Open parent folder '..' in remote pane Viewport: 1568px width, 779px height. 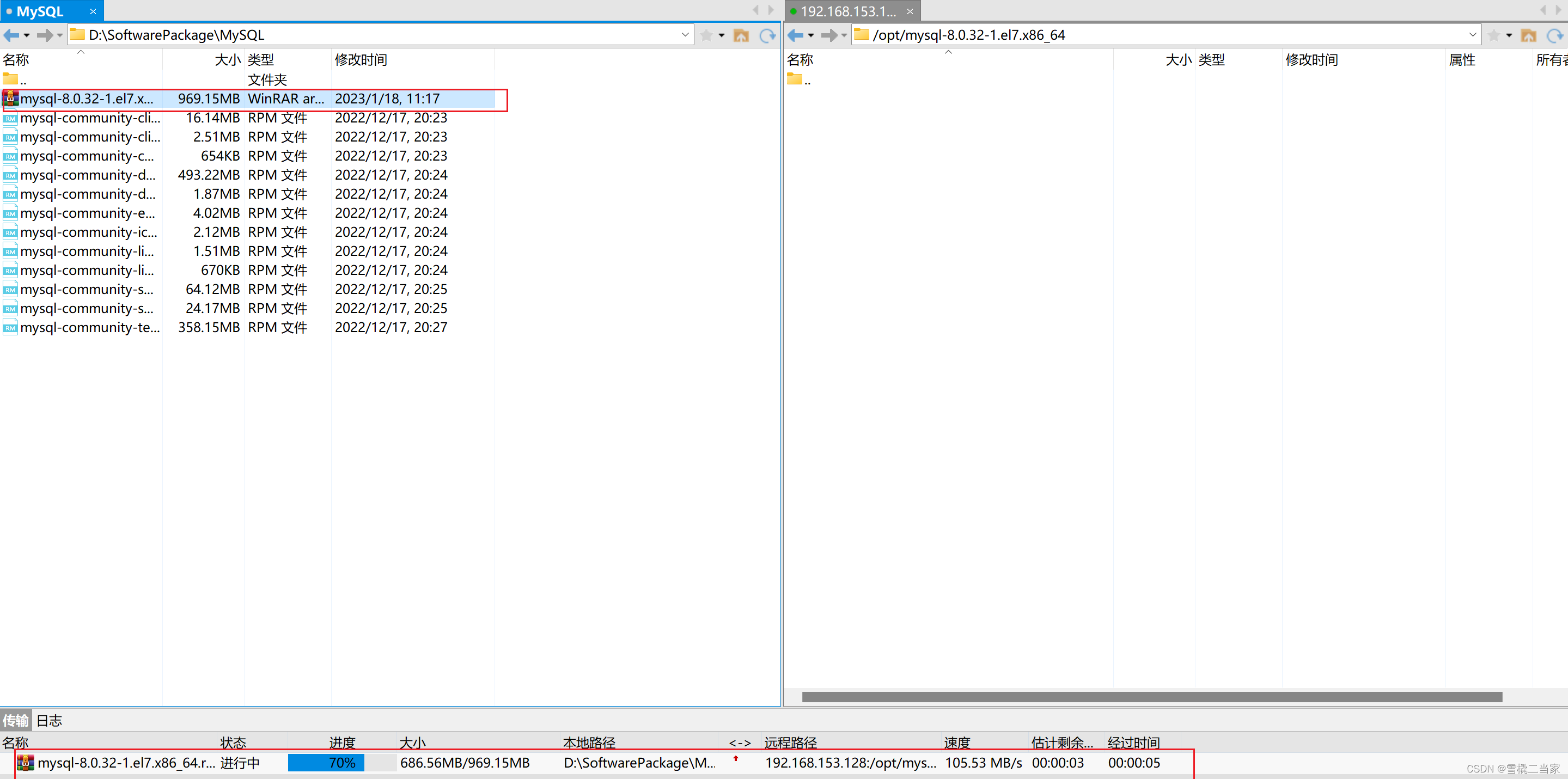pyautogui.click(x=798, y=79)
